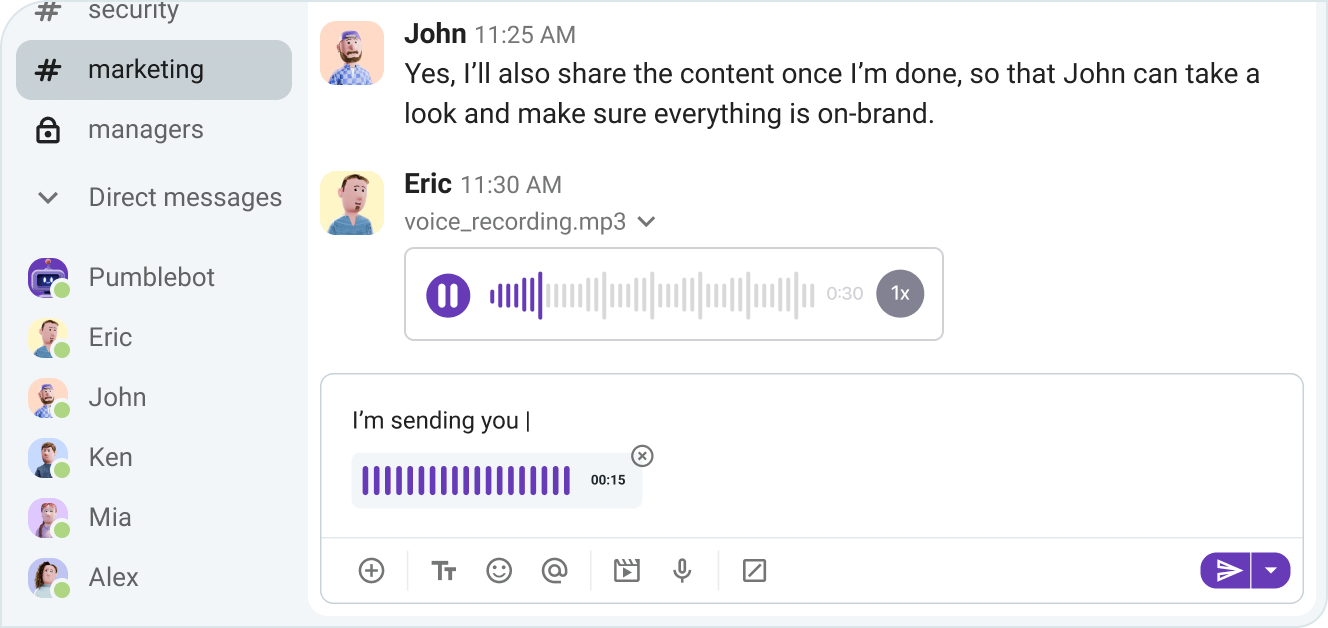Remove the attached 00:15 voice recording
This screenshot has width=1328, height=628.
(x=642, y=456)
